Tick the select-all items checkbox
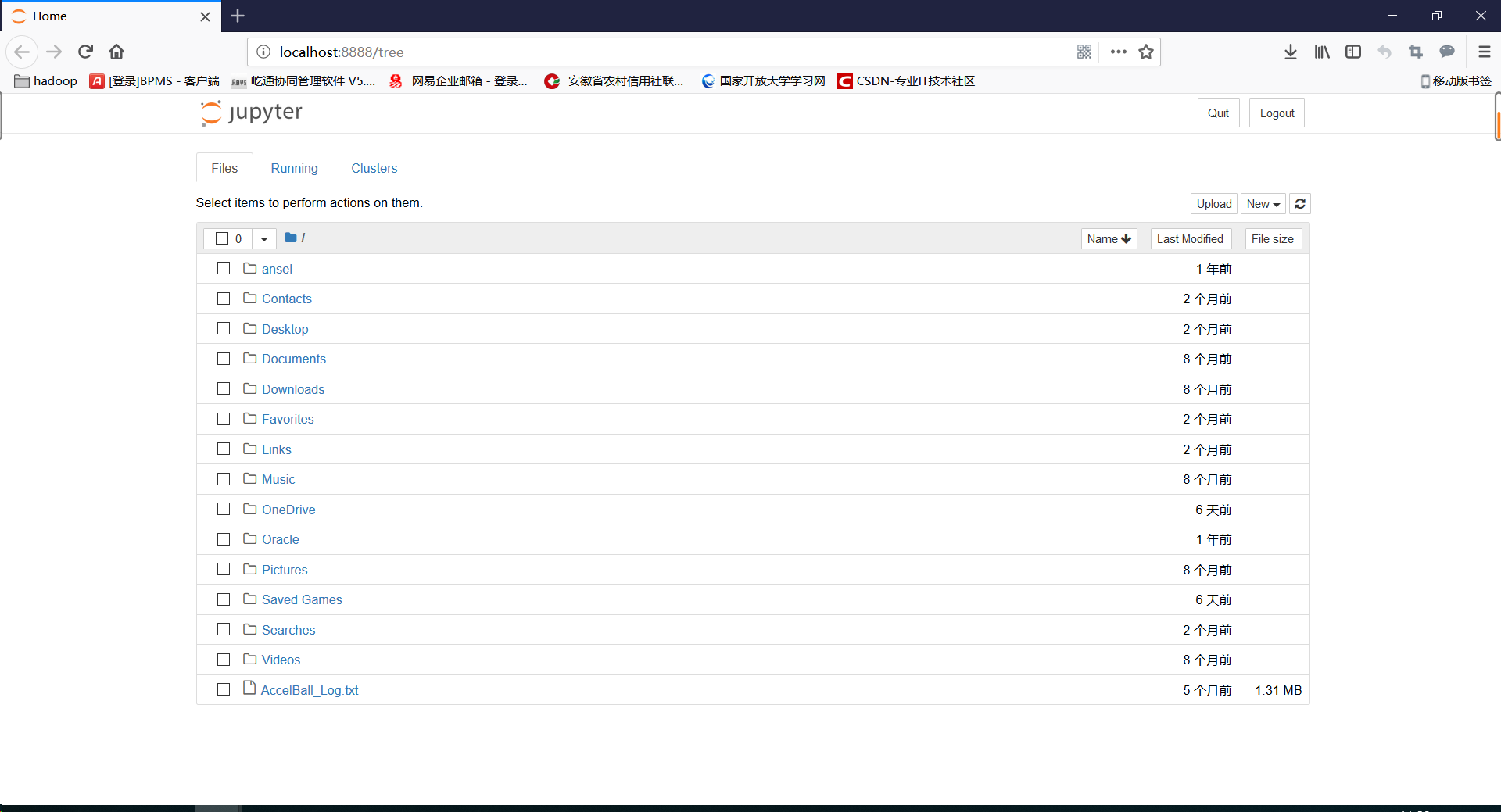1501x812 pixels. pos(221,238)
